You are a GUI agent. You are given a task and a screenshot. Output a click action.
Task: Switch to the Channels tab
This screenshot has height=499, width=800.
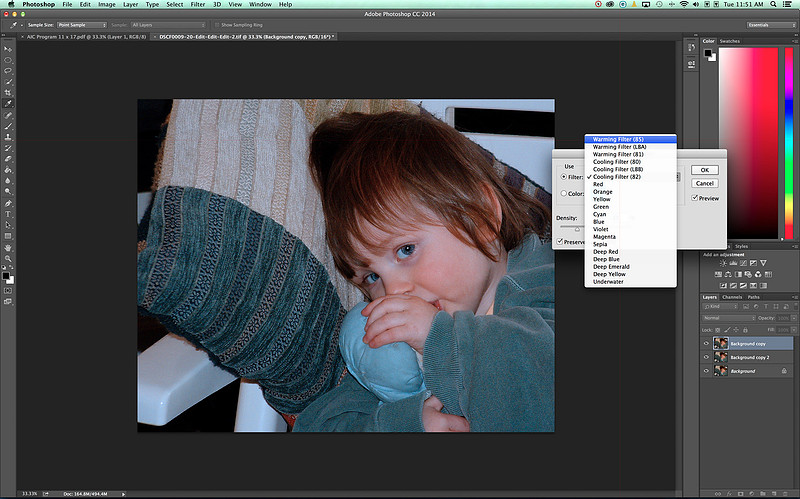pos(732,297)
